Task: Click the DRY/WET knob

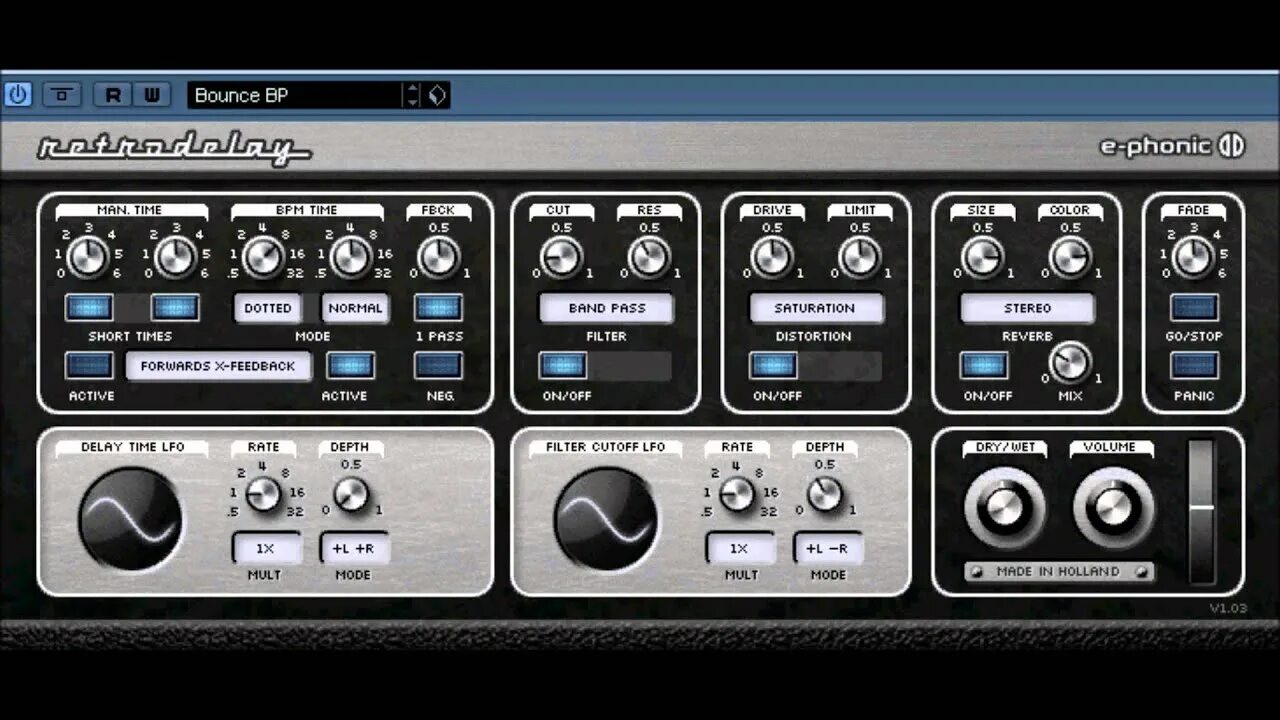Action: [x=1005, y=508]
